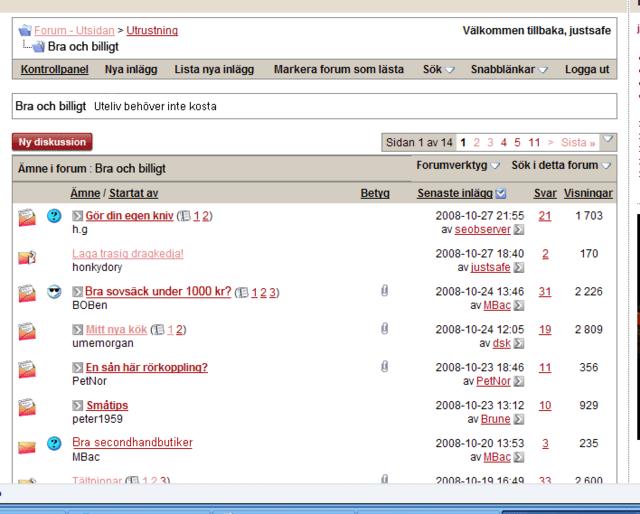Expand 'Sök i detta forum' dropdown
Image resolution: width=640 pixels, height=514 pixels.
[560, 165]
